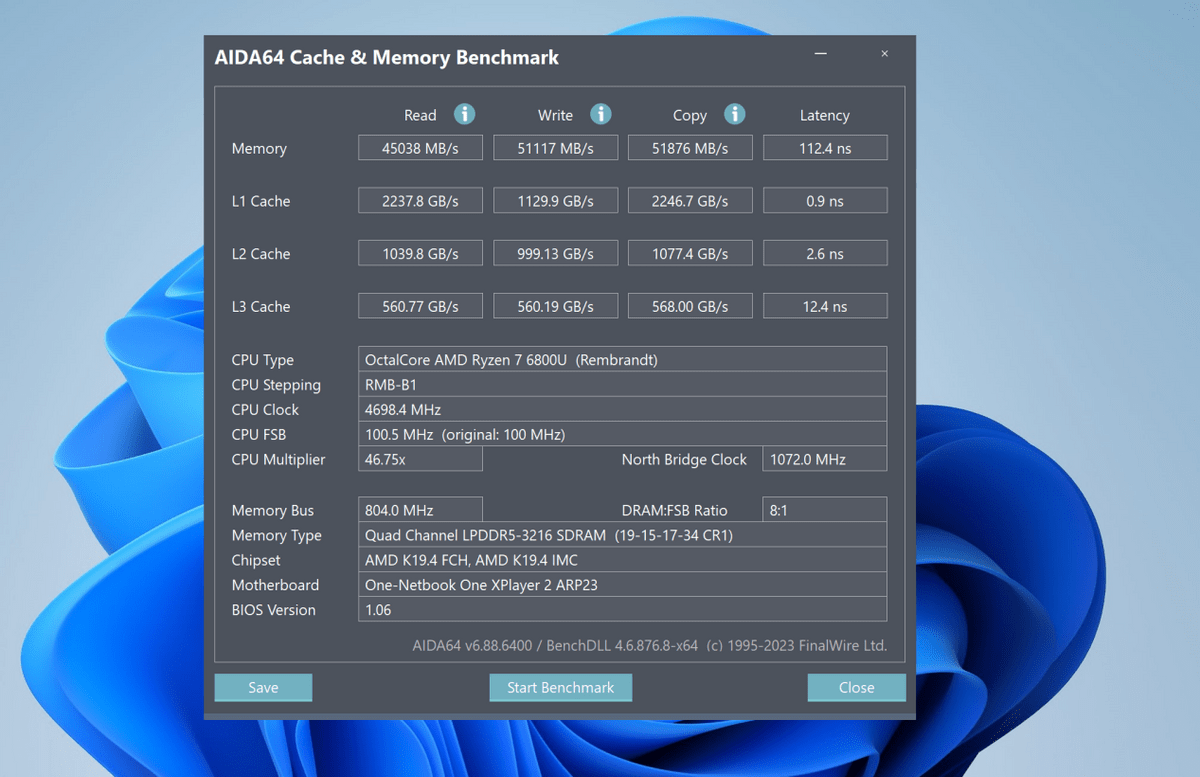Click the Memory Type label
Screen dimensions: 1200x777
pyautogui.click(x=277, y=535)
